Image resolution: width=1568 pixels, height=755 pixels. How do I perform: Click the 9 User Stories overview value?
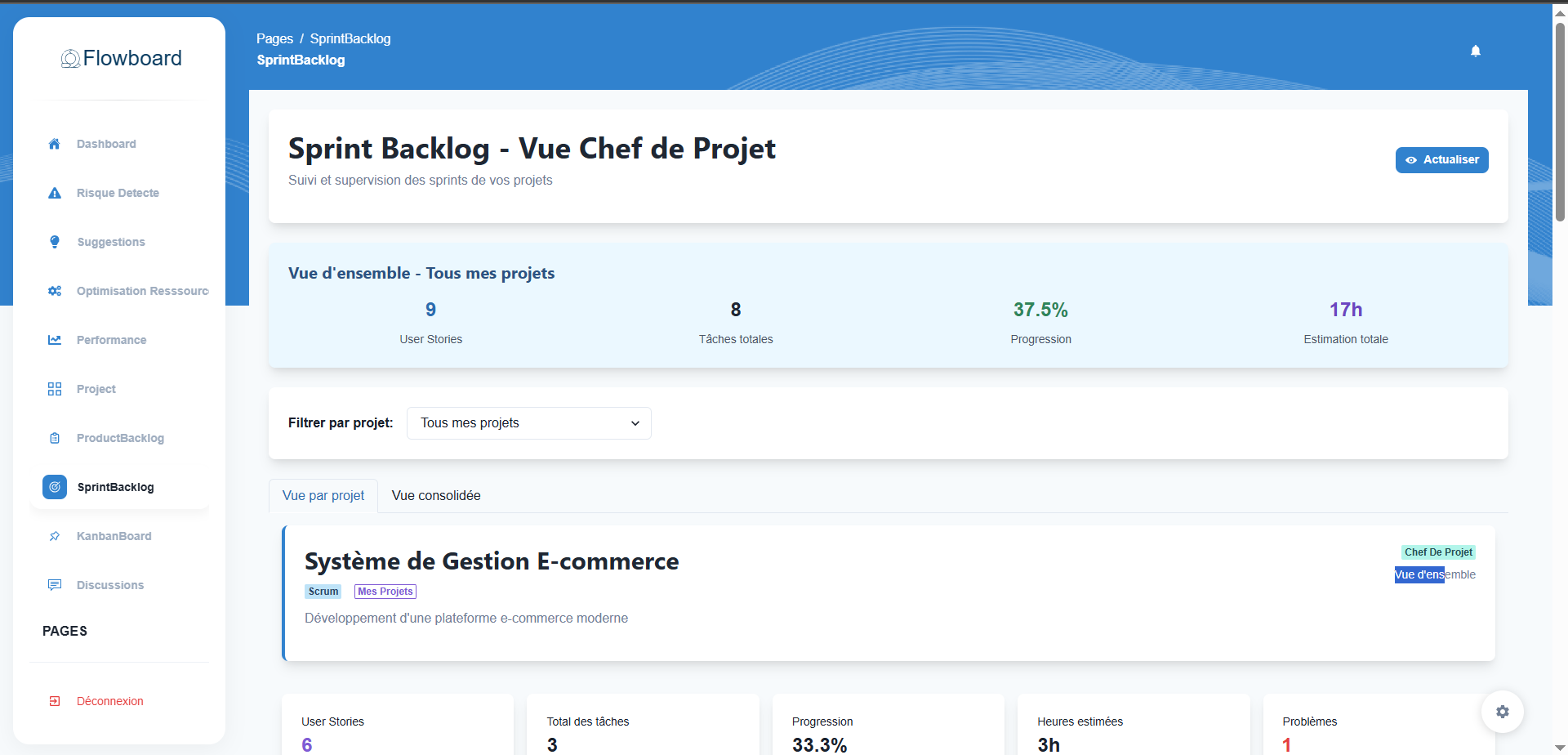tap(430, 310)
